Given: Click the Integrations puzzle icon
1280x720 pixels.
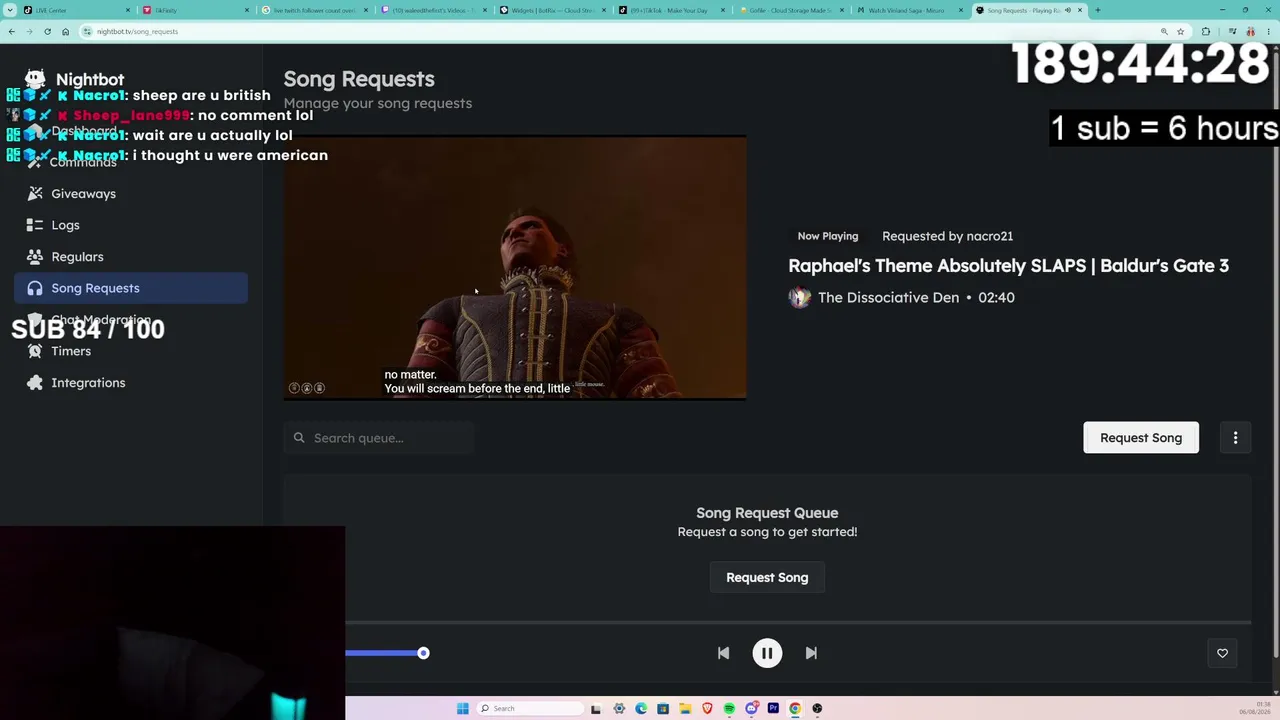Looking at the screenshot, I should click(x=35, y=382).
